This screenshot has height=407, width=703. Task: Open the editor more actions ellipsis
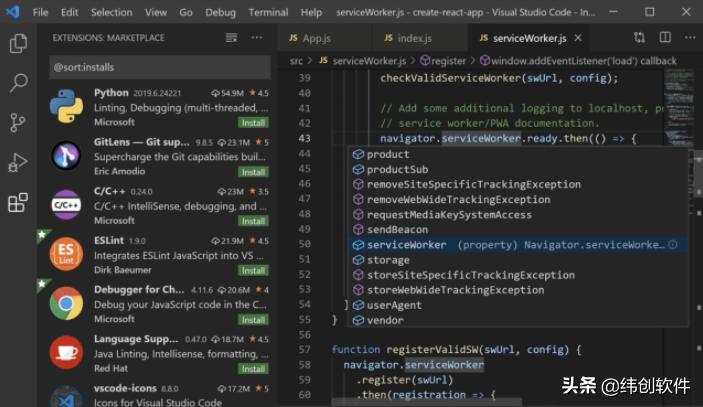(x=689, y=38)
